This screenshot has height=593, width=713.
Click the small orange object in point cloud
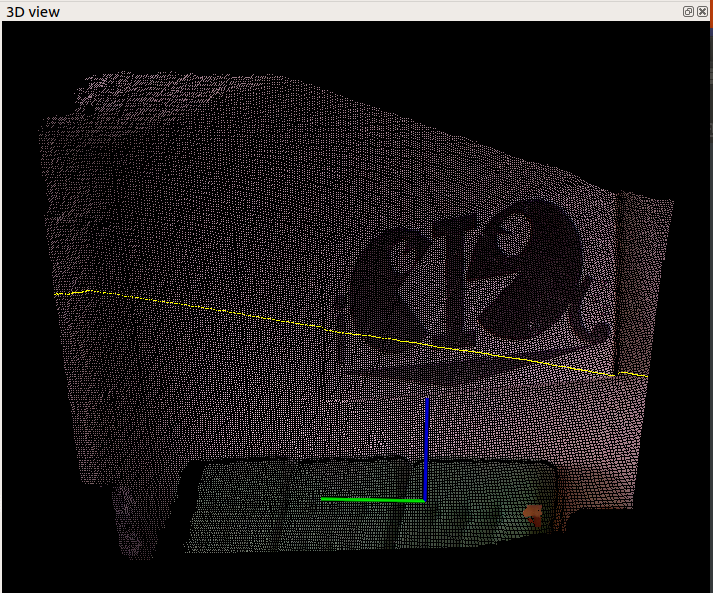click(x=534, y=515)
